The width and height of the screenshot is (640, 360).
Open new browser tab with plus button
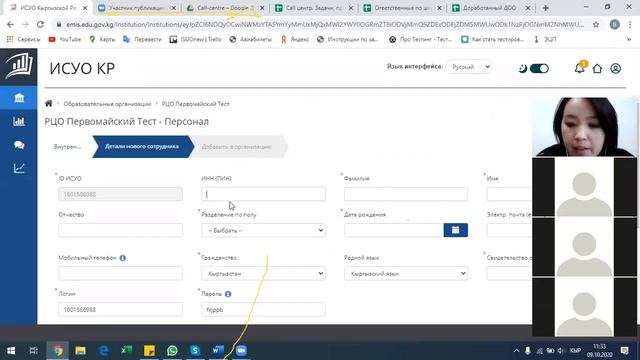[546, 8]
